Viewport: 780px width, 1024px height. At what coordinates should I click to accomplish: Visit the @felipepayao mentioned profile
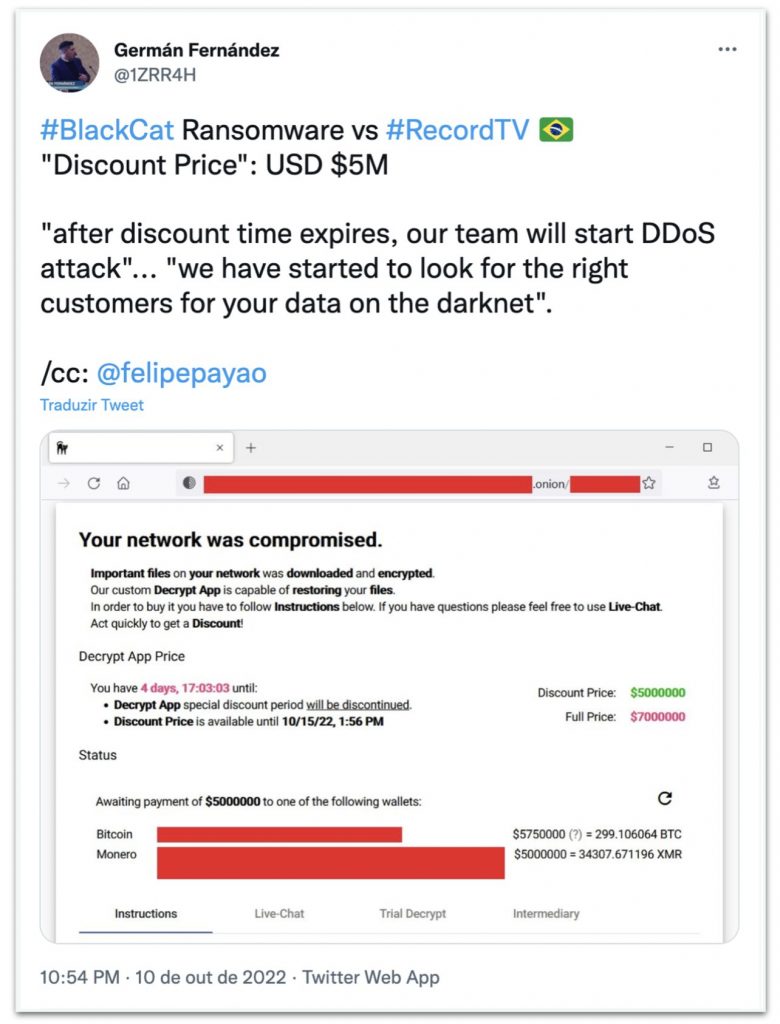pyautogui.click(x=181, y=373)
